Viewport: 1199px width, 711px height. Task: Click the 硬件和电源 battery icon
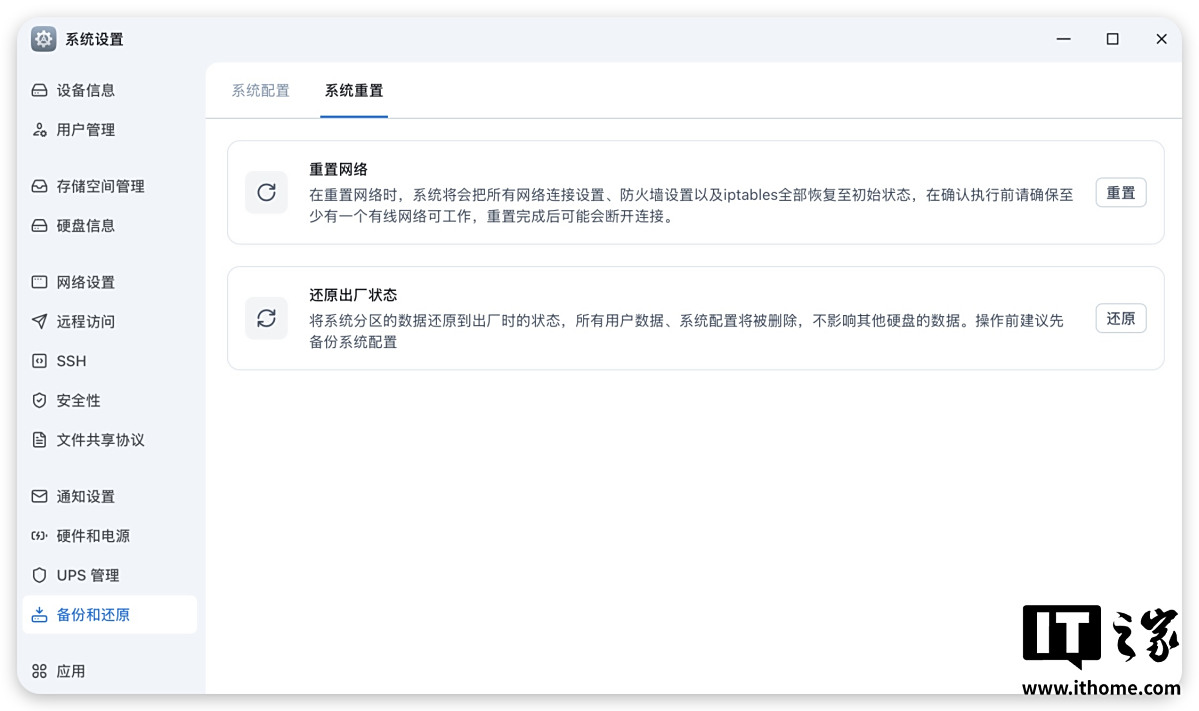(39, 536)
